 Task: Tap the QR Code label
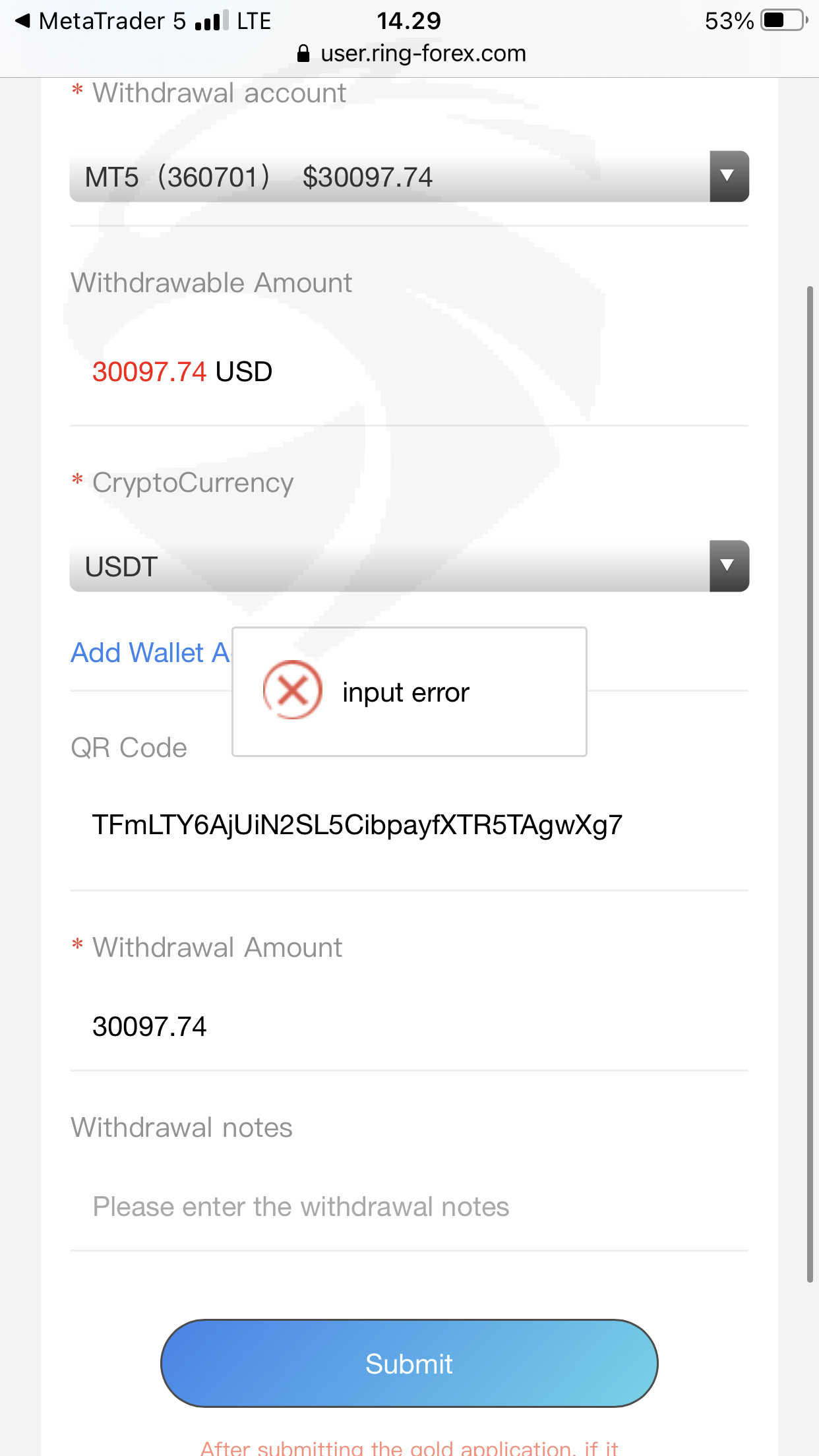(129, 748)
